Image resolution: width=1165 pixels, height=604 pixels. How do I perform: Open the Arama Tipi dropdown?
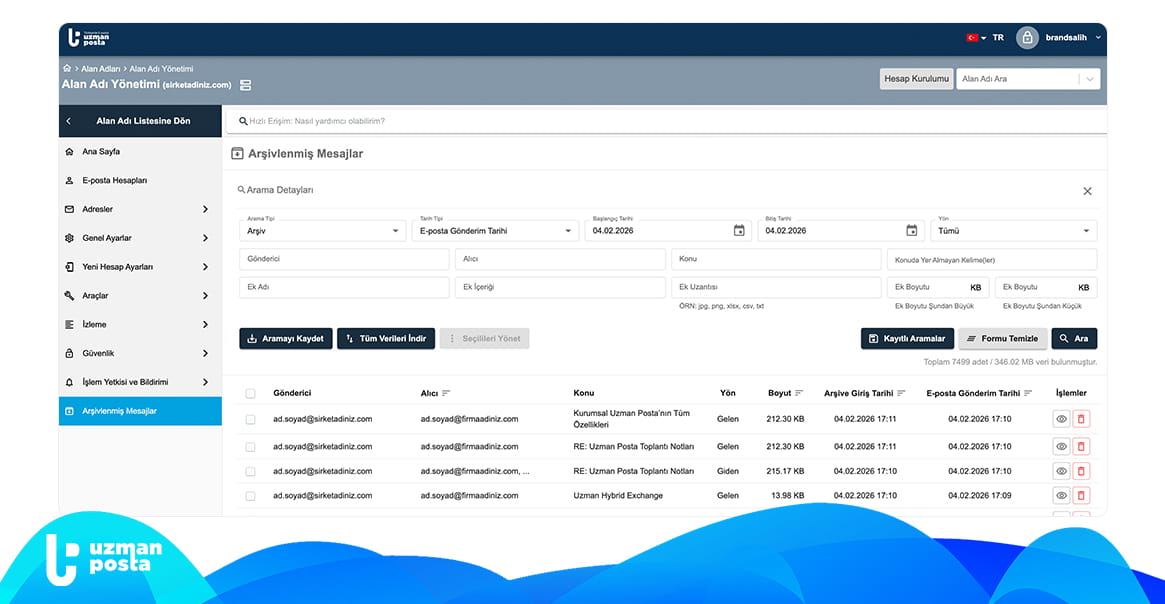(322, 231)
